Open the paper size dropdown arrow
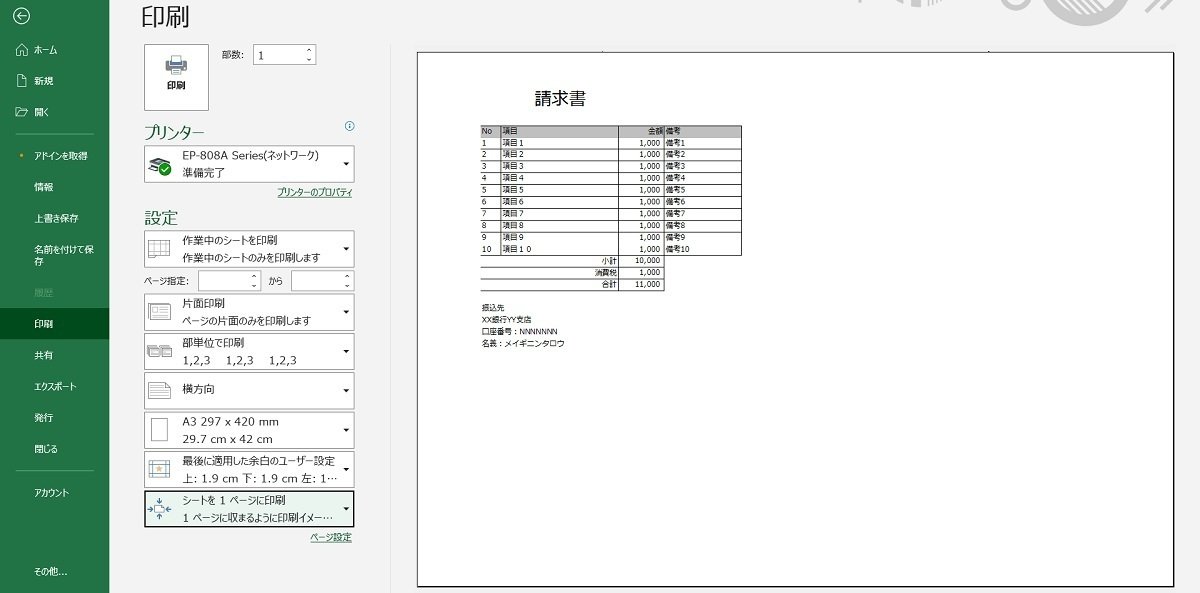 (x=345, y=429)
